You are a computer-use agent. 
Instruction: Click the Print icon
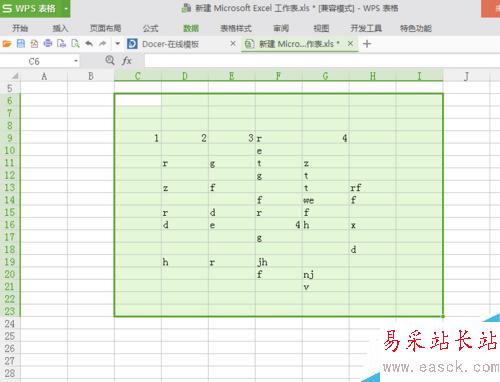[x=48, y=44]
